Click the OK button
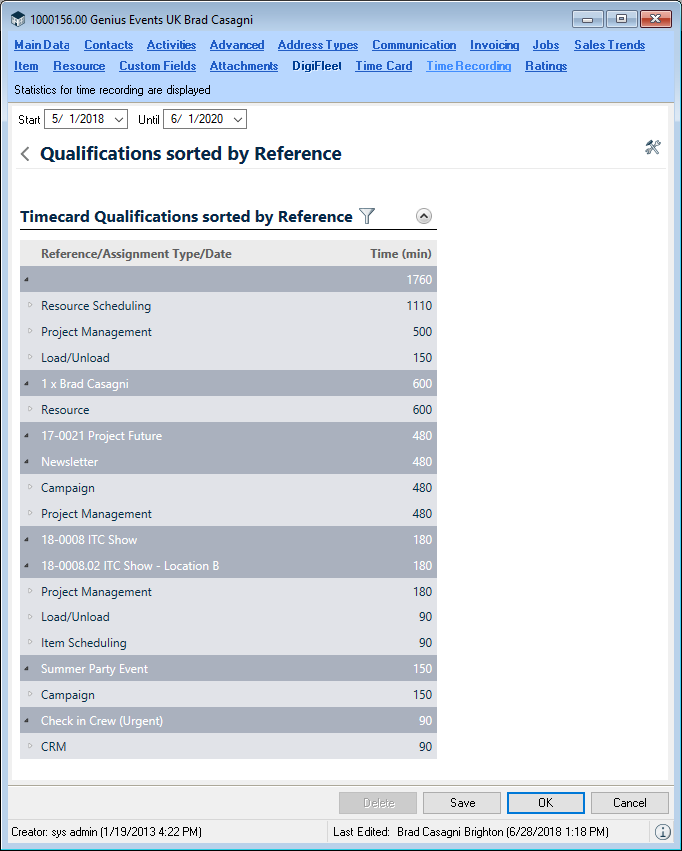Image resolution: width=682 pixels, height=851 pixels. pos(544,803)
